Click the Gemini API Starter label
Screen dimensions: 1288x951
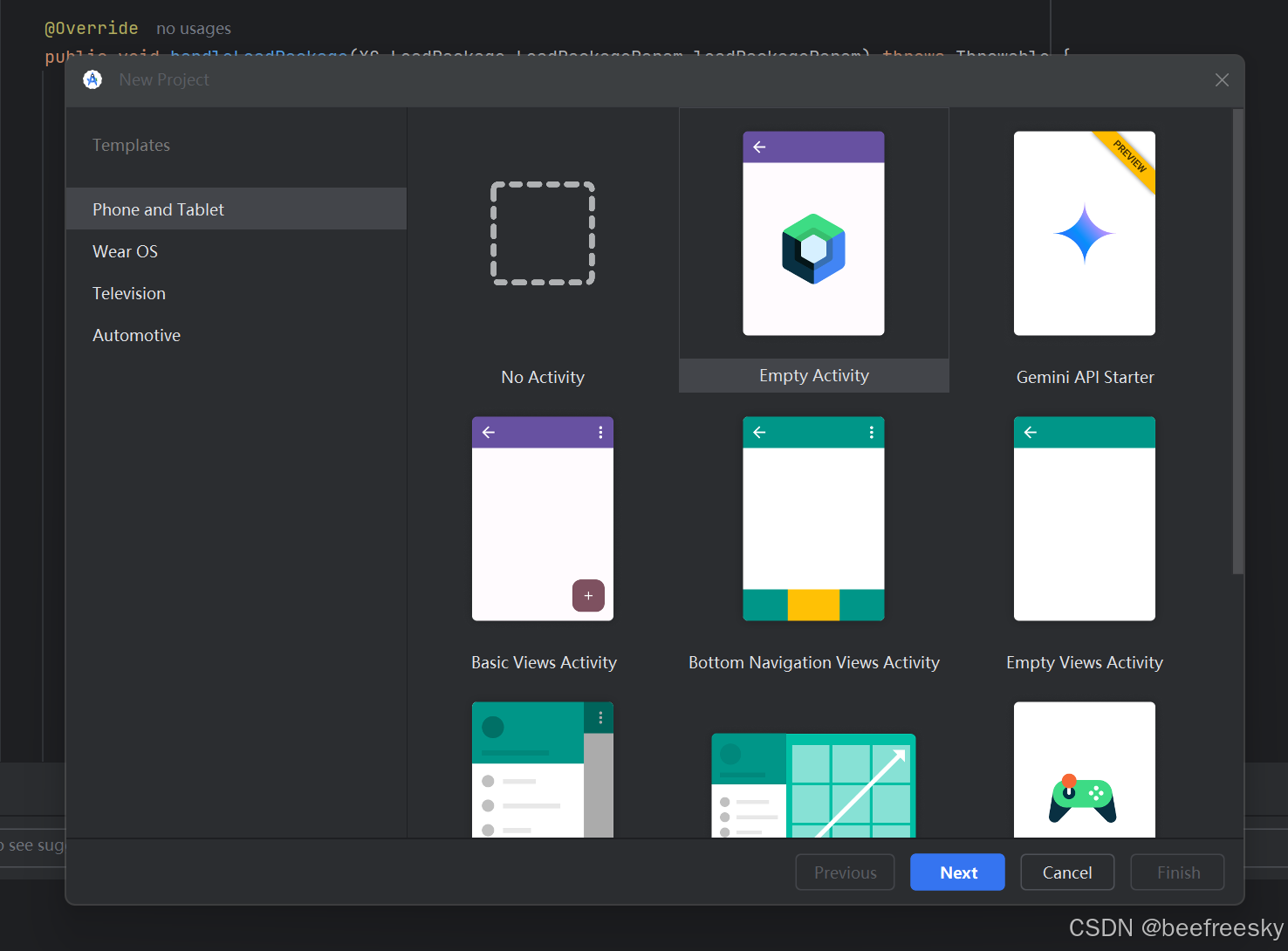tap(1085, 377)
